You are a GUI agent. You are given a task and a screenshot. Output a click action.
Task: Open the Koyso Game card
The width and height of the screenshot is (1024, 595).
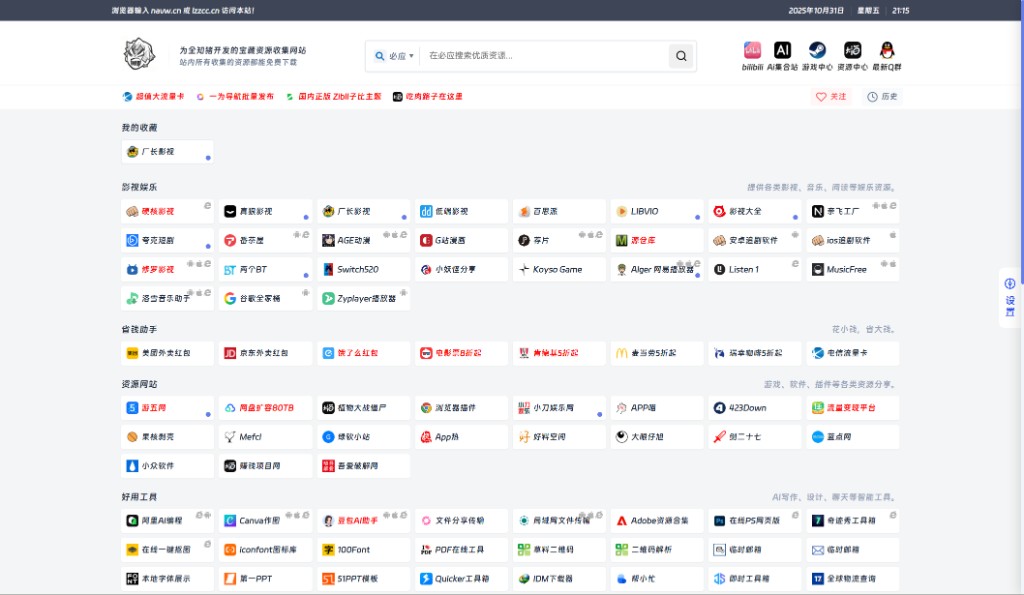[557, 269]
